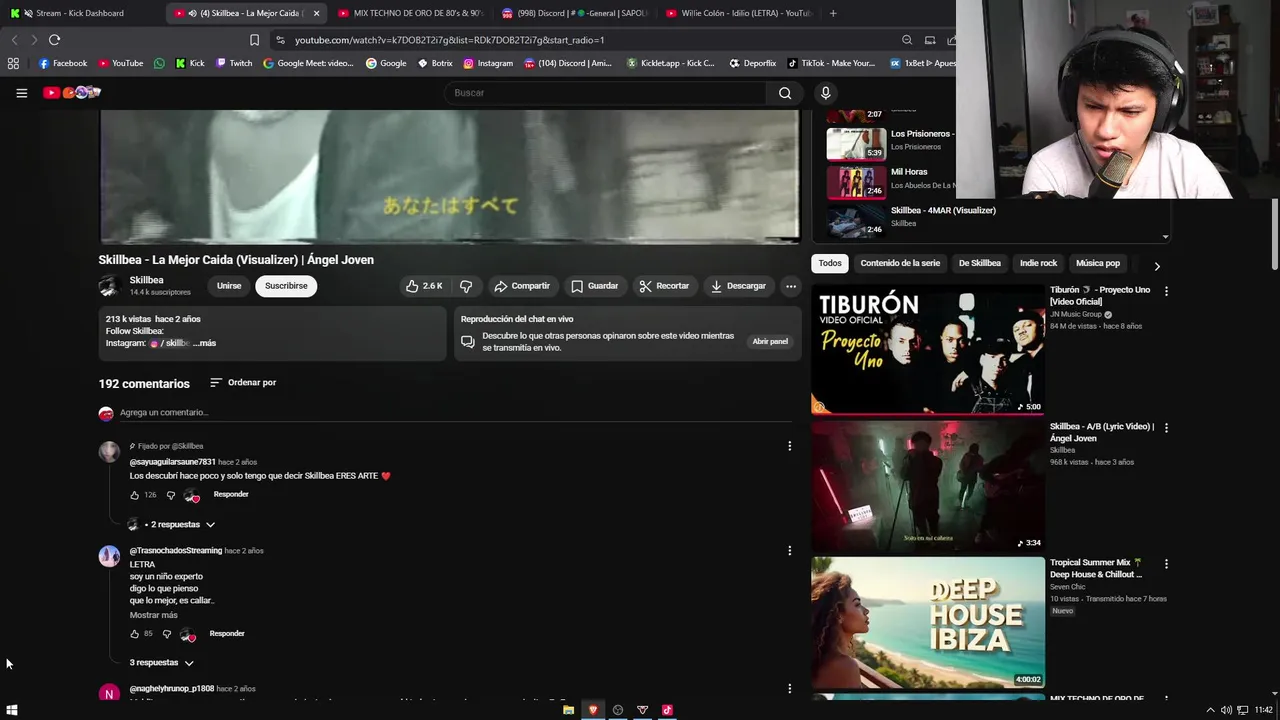Image resolution: width=1280 pixels, height=720 pixels.
Task: Close the Skillbea - La Mejor Caída tab
Action: 317,13
